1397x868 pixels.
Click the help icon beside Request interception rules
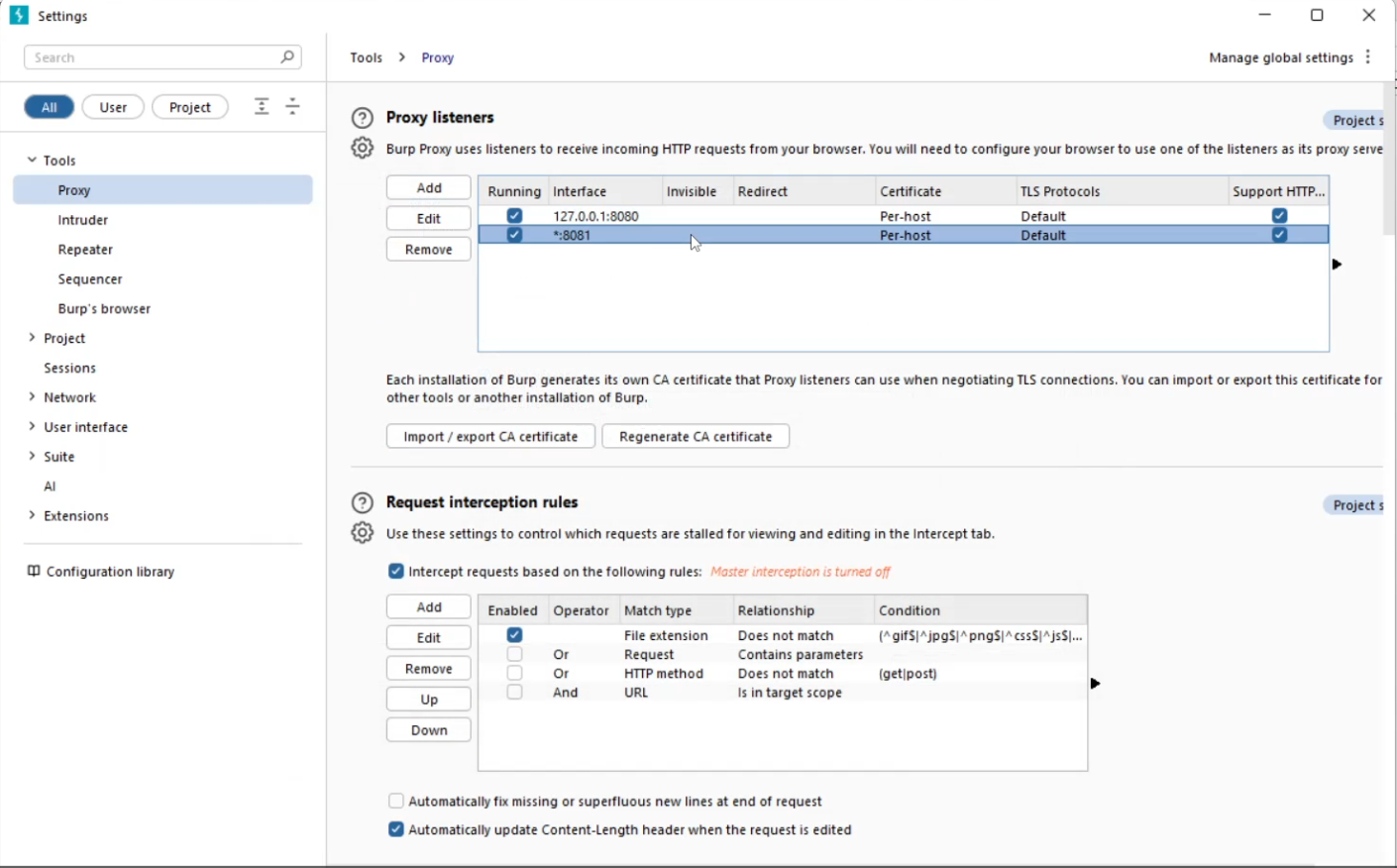363,503
